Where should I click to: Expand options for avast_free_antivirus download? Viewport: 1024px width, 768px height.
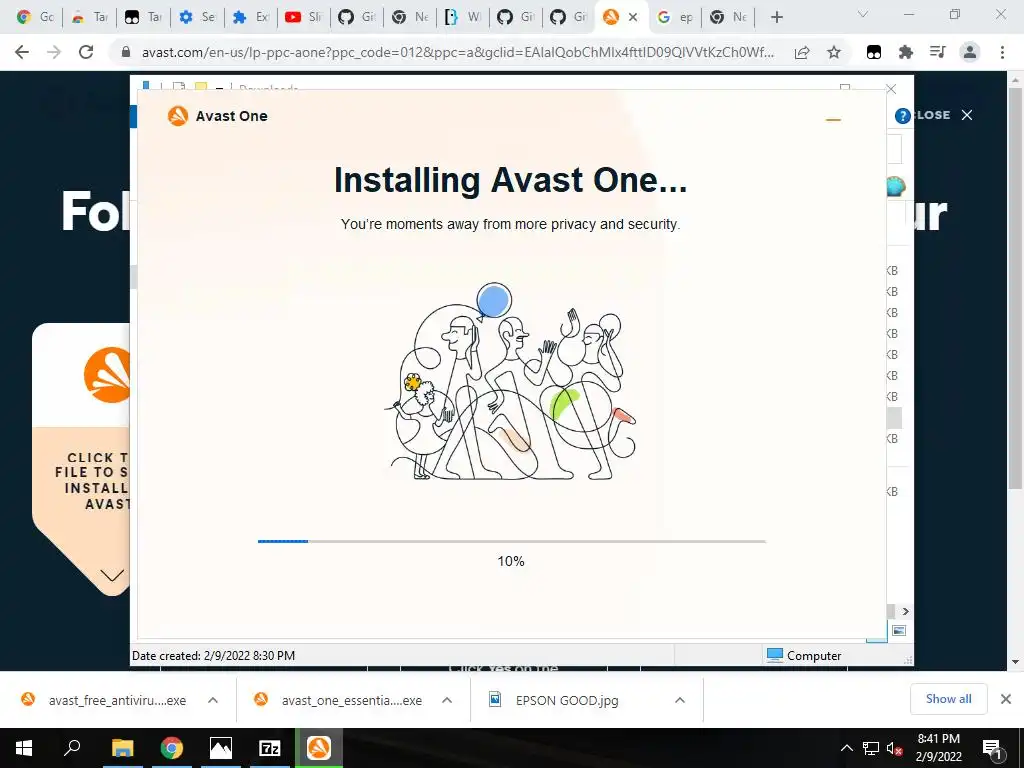click(x=212, y=700)
